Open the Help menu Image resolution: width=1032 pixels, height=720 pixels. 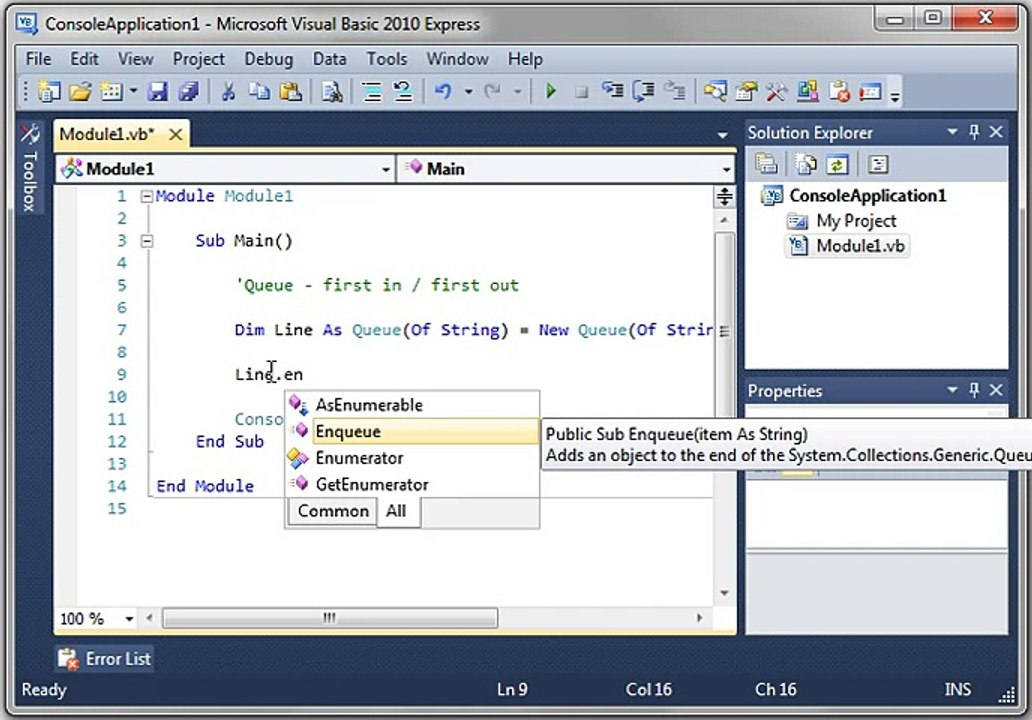click(x=525, y=59)
